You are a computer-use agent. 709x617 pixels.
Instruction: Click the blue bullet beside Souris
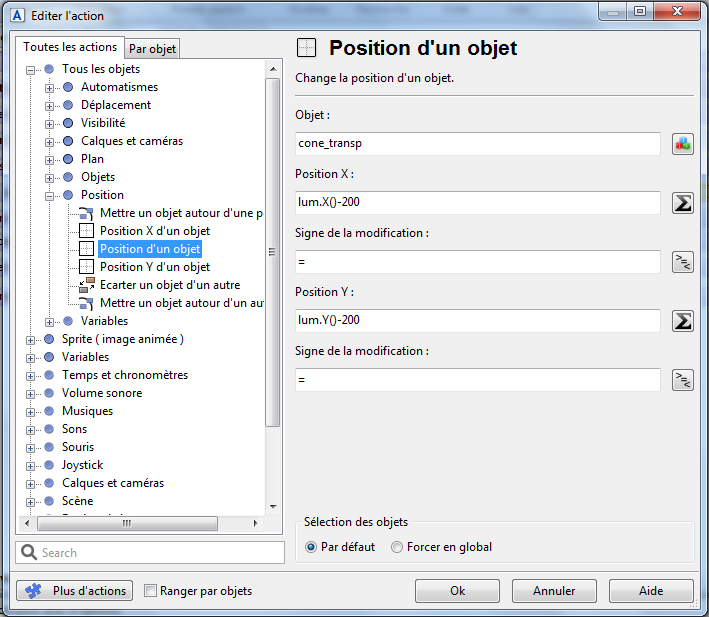click(49, 447)
